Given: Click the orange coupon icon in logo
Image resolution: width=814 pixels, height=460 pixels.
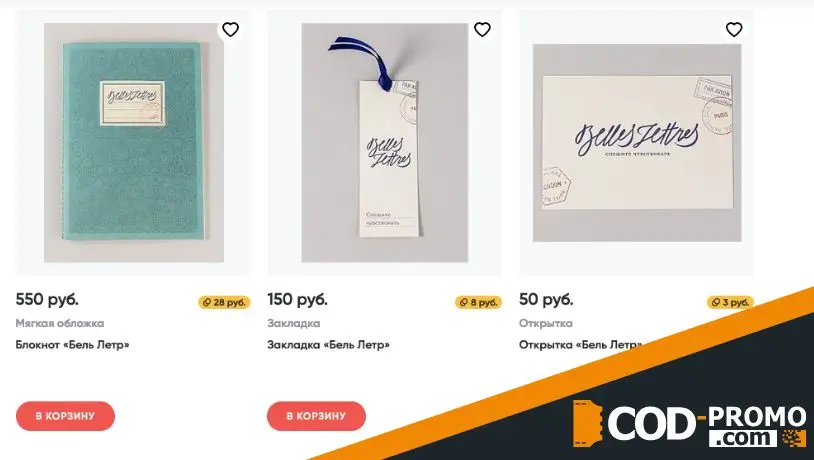Looking at the screenshot, I should point(587,424).
